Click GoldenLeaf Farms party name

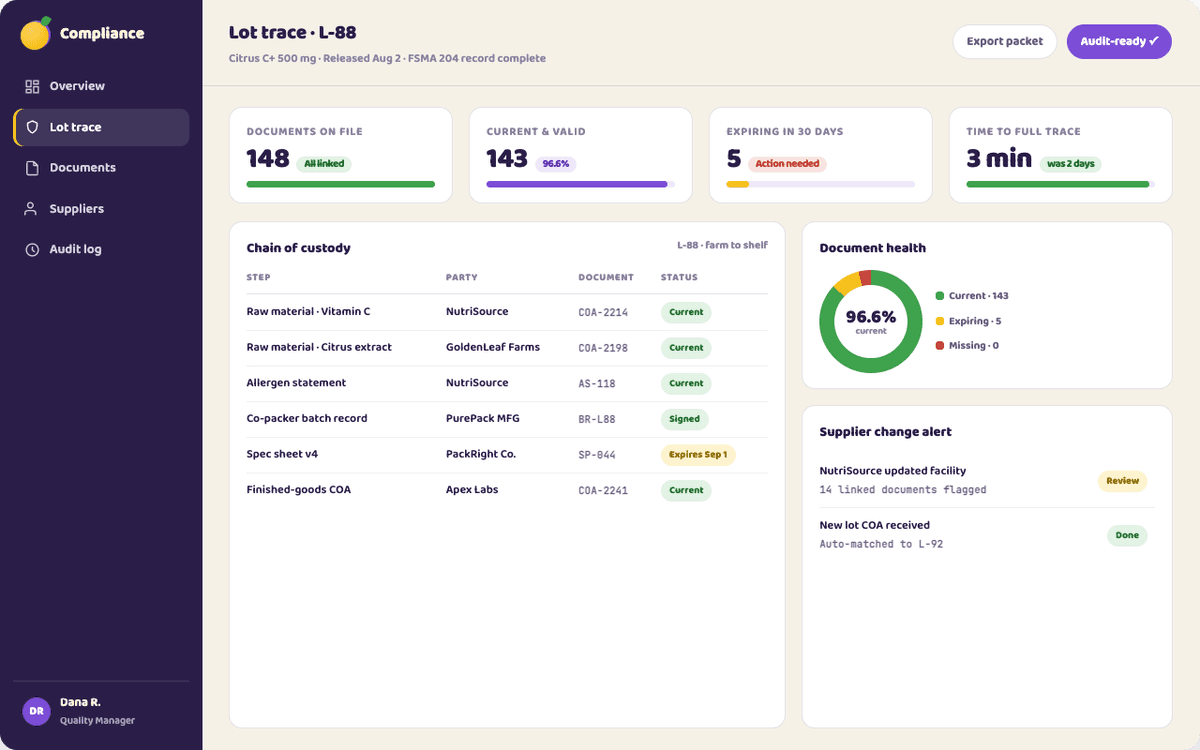pyautogui.click(x=493, y=347)
